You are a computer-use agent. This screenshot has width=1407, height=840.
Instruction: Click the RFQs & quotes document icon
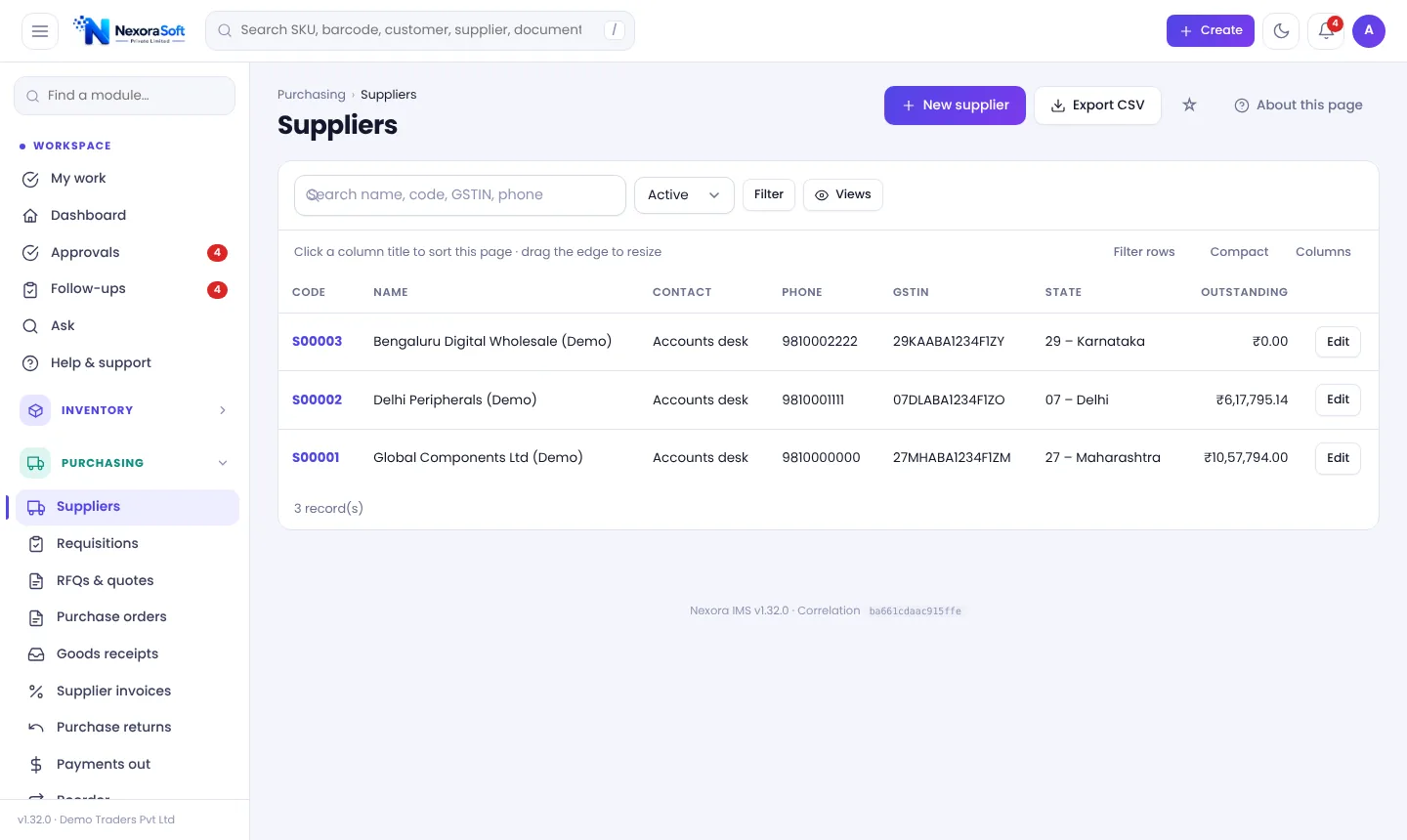[36, 581]
